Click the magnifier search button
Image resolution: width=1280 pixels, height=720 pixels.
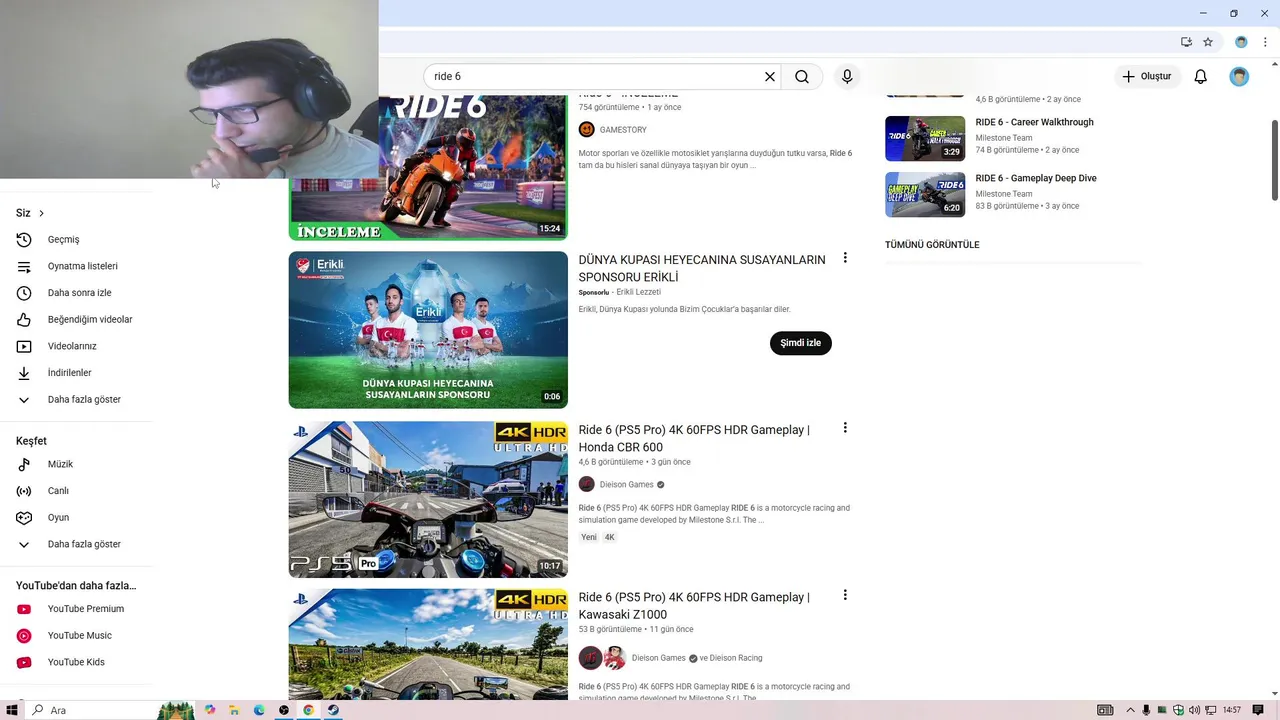(x=802, y=77)
